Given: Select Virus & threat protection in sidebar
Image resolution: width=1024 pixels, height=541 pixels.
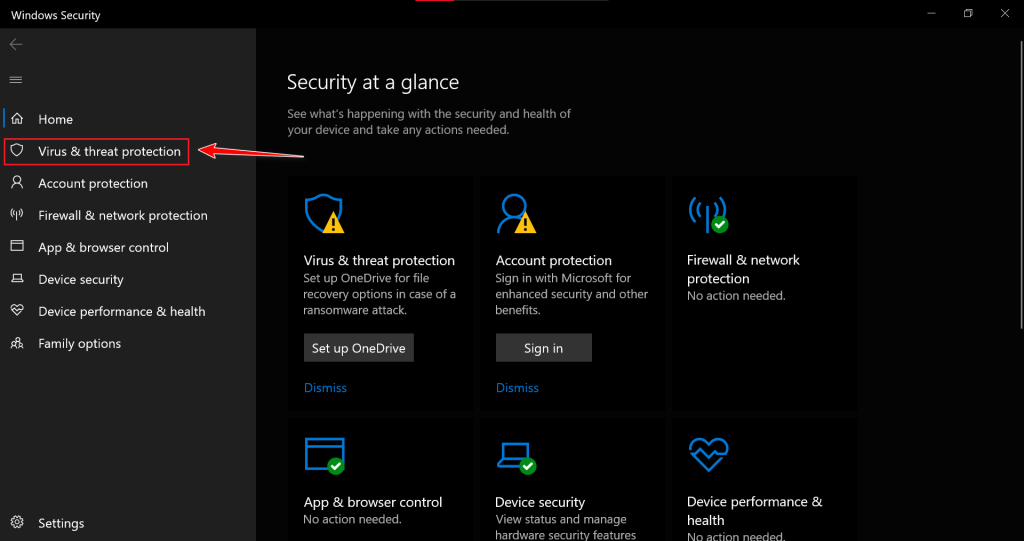Looking at the screenshot, I should 109,151.
